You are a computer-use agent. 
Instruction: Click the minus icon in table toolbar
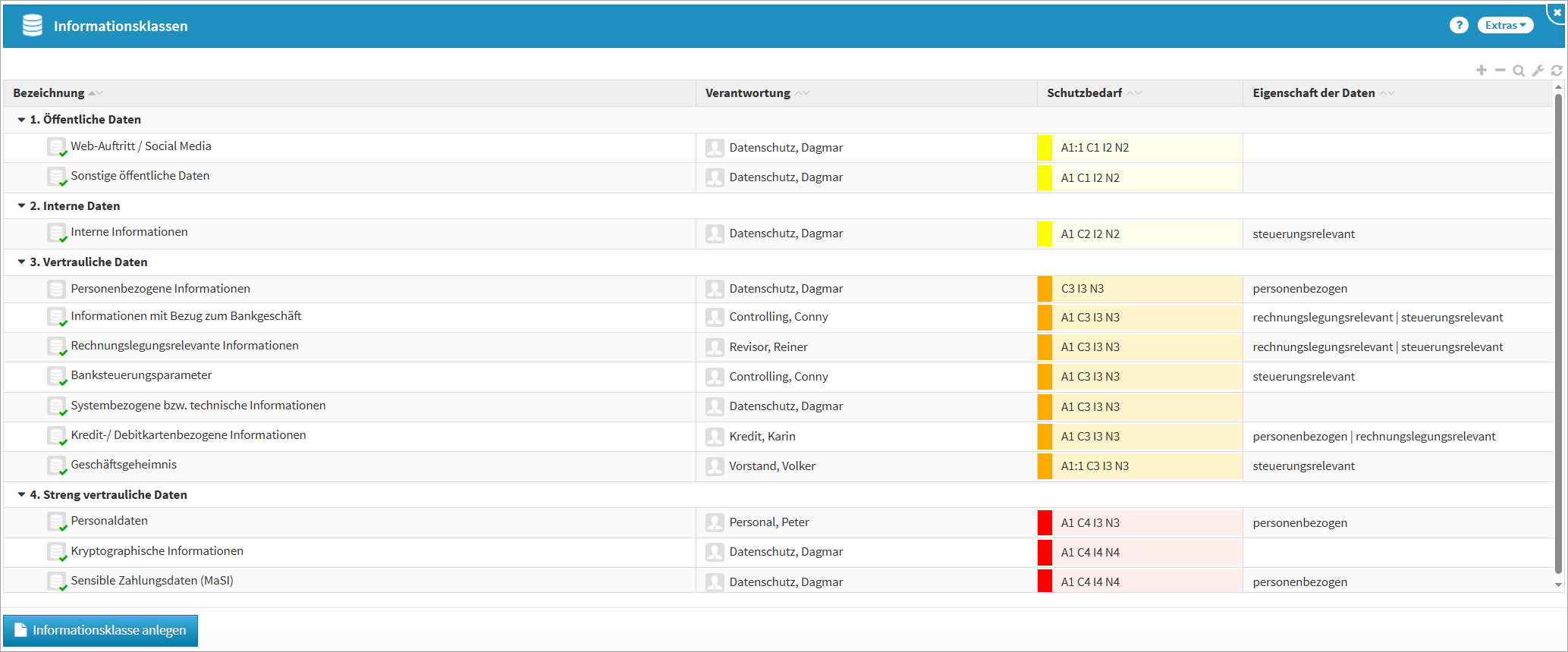tap(1500, 71)
